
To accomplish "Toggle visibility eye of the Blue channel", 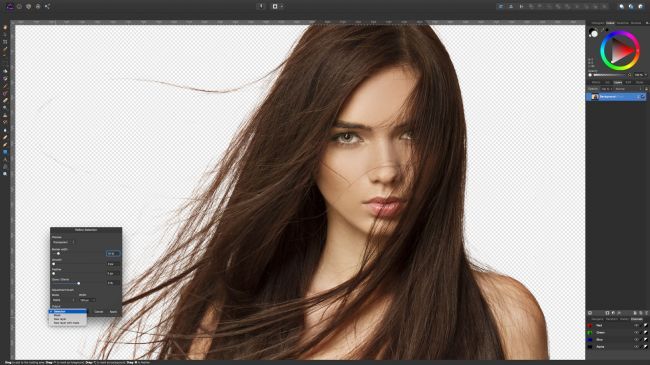I will pos(636,340).
